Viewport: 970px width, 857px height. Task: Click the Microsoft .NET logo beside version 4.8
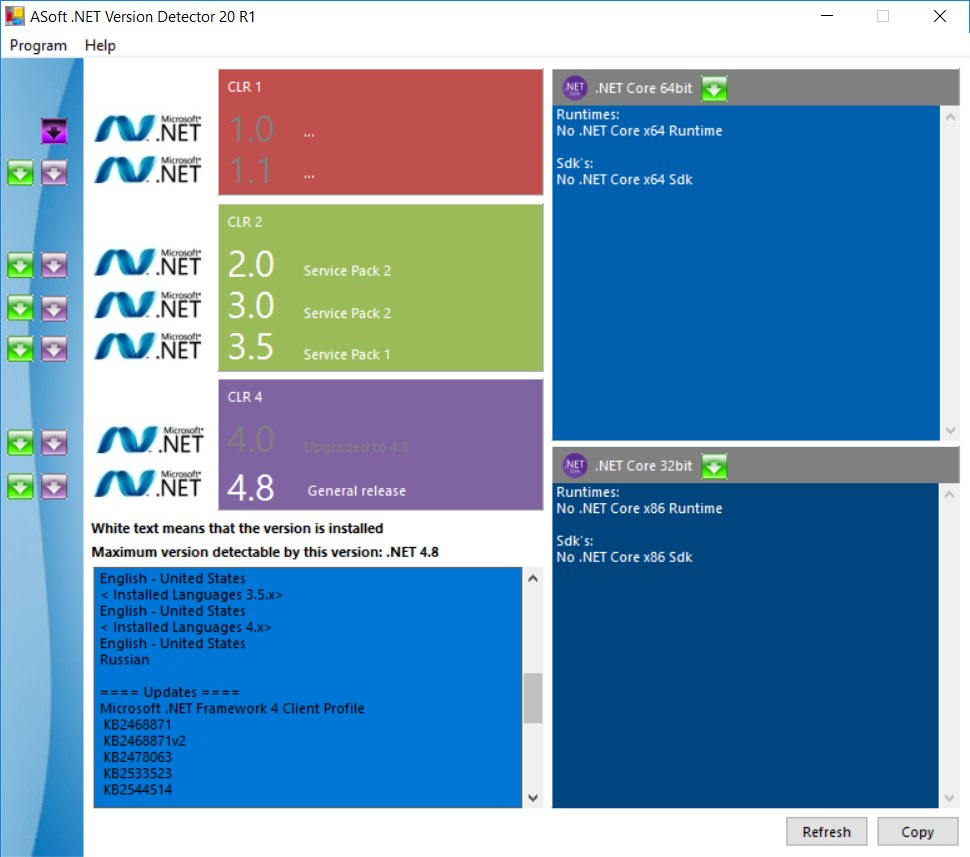150,483
